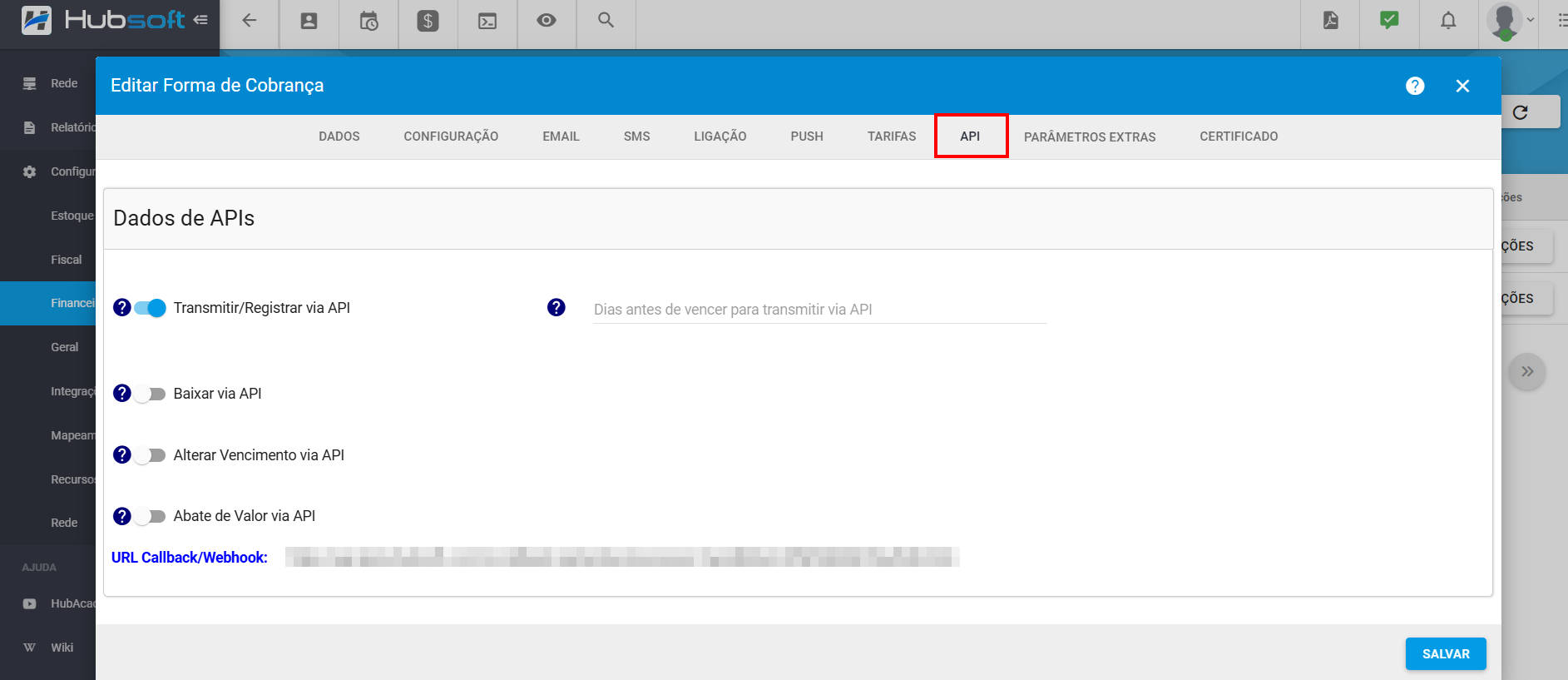Close the Editar Forma de Cobrança dialog
This screenshot has height=680, width=1568.
pyautogui.click(x=1463, y=86)
